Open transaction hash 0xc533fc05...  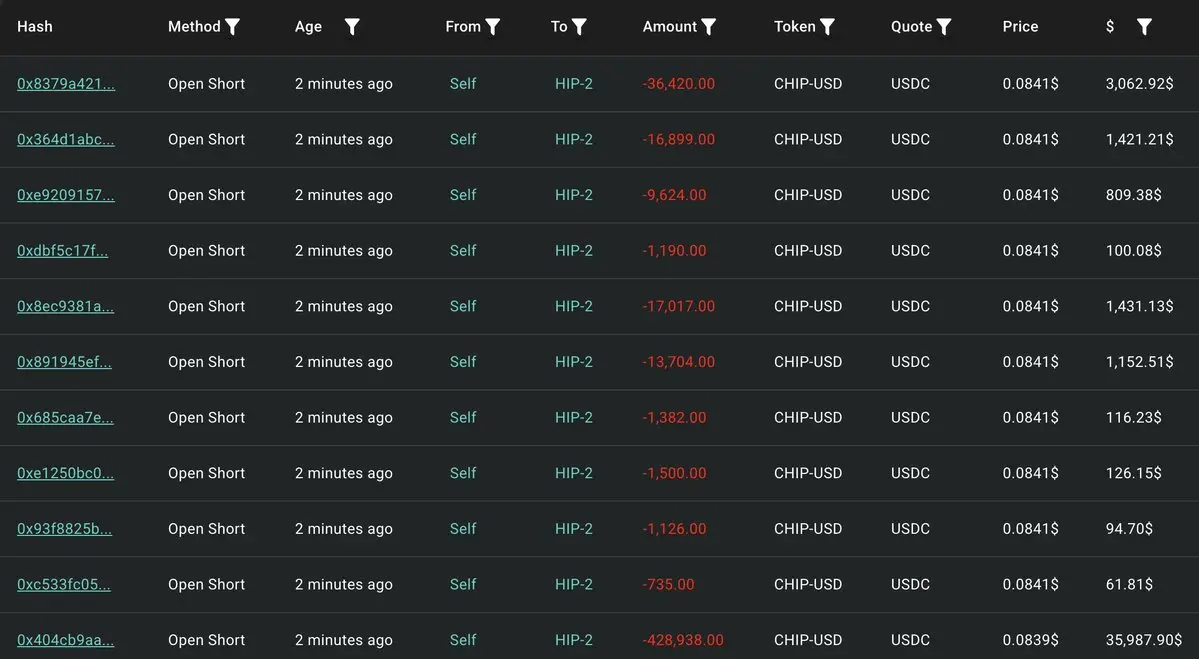click(x=63, y=585)
